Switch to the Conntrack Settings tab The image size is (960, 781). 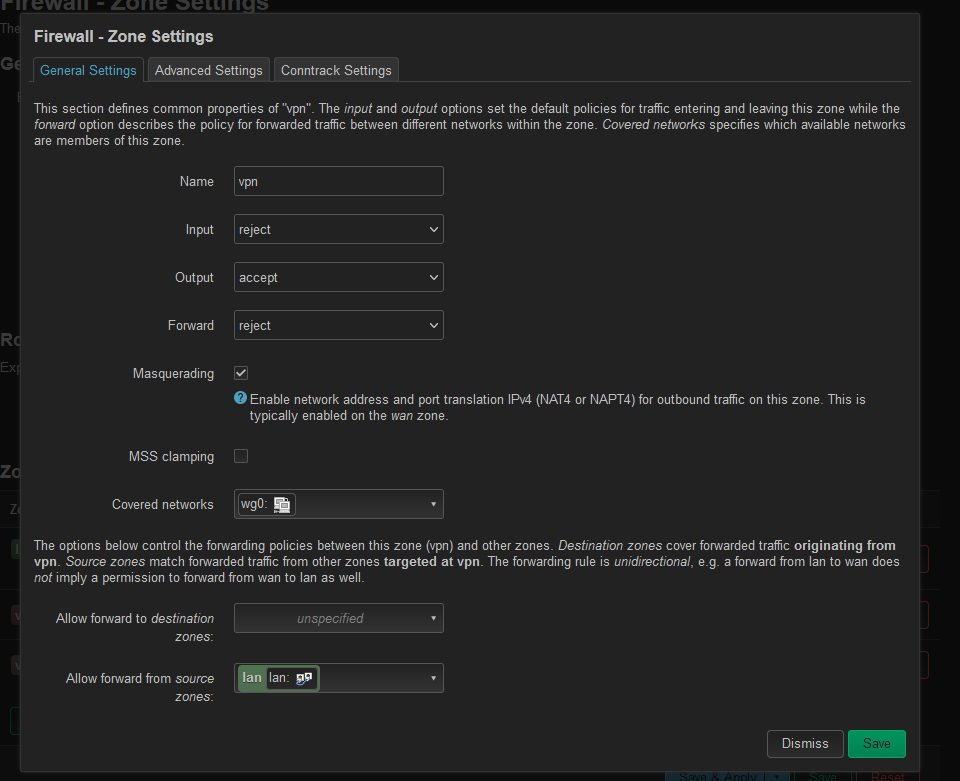tap(336, 70)
